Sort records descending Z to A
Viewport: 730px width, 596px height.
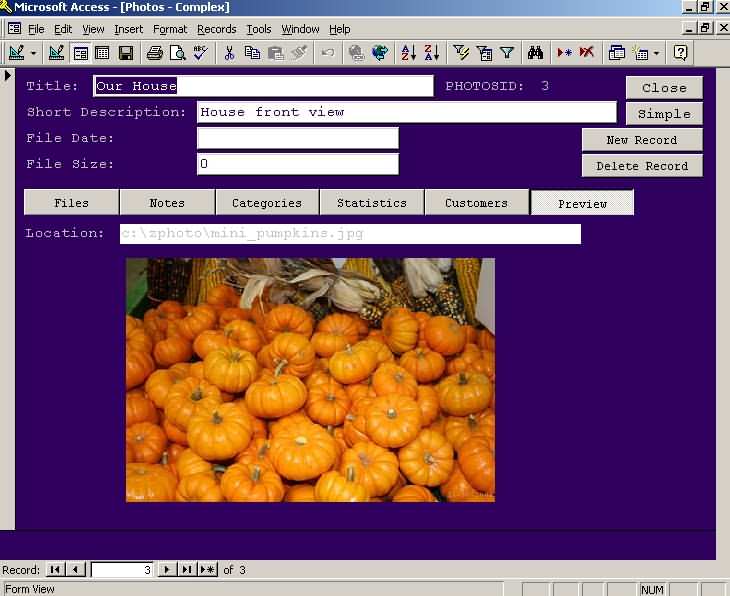(x=431, y=53)
